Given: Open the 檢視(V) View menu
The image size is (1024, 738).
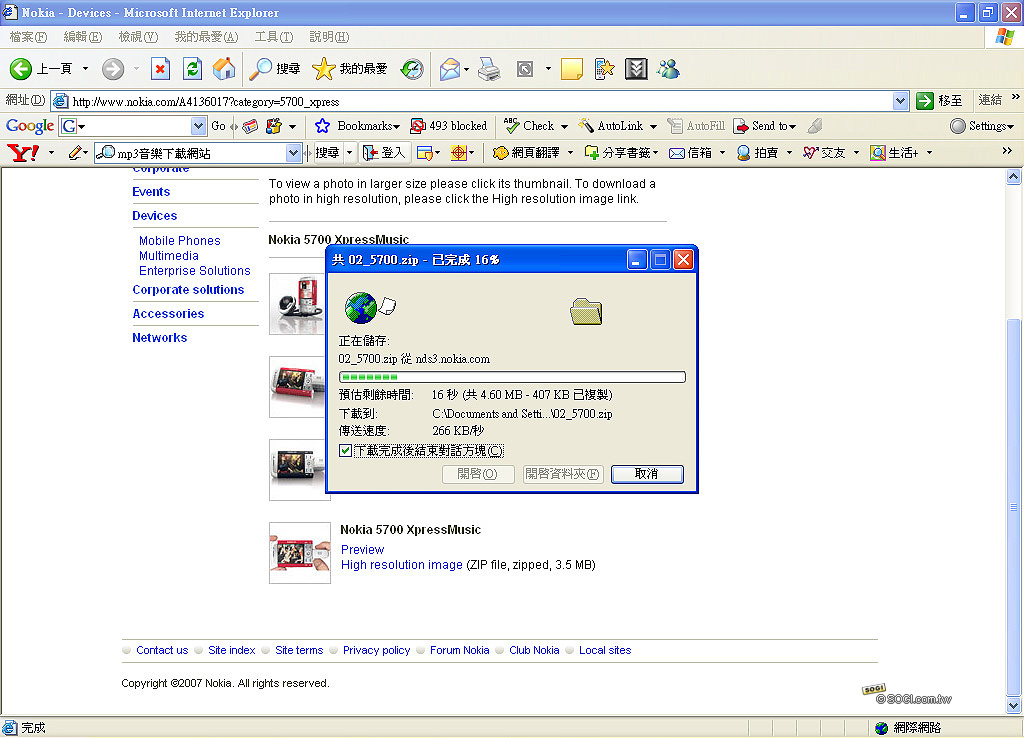Looking at the screenshot, I should (x=138, y=37).
